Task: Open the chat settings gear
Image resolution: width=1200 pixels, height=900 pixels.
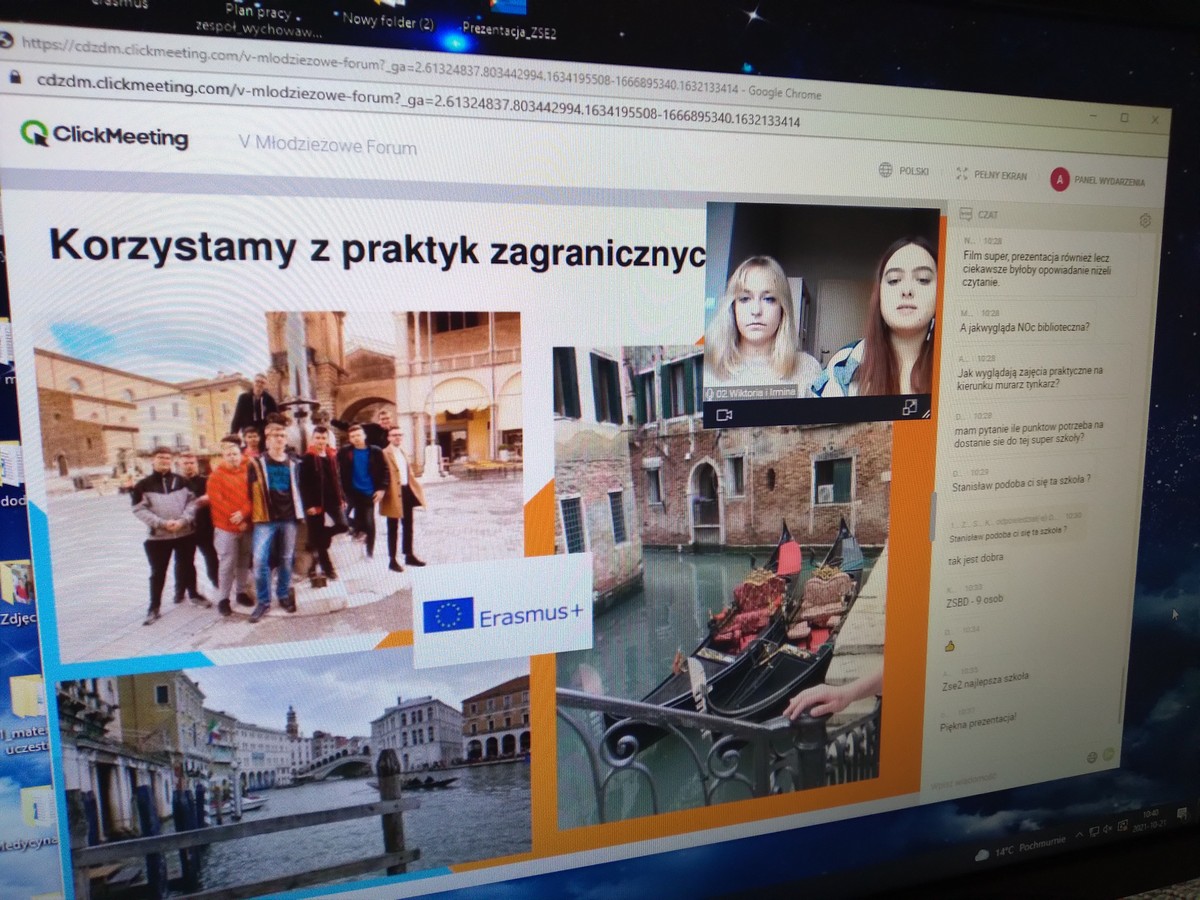Action: click(1145, 221)
